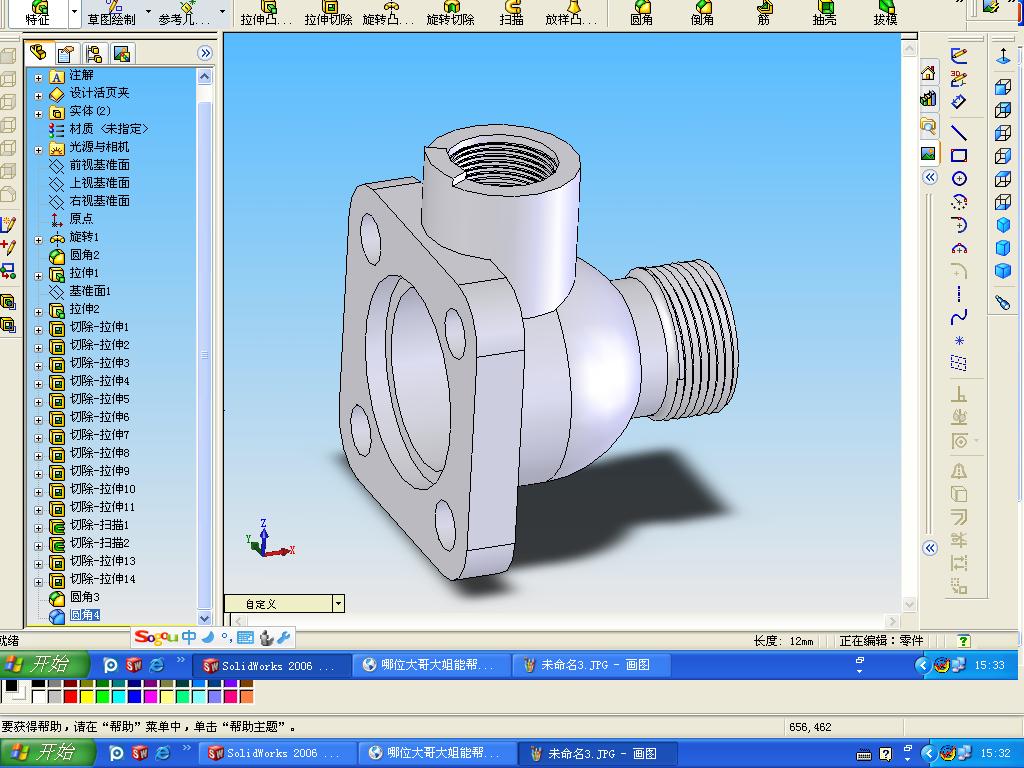Click the 3D Sketch icon
1024x768 pixels.
tap(958, 78)
